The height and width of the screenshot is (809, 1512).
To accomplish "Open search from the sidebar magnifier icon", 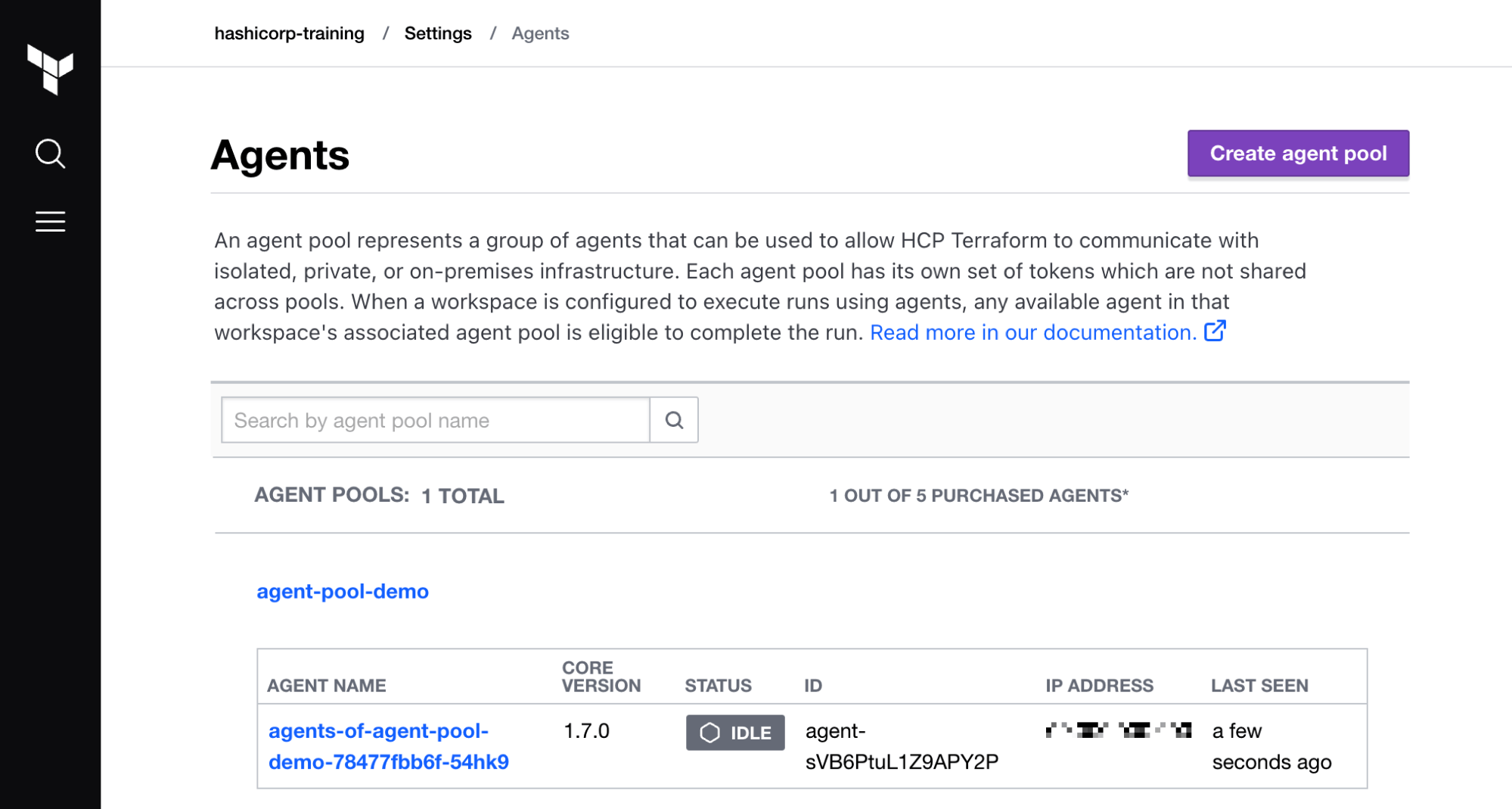I will click(49, 153).
